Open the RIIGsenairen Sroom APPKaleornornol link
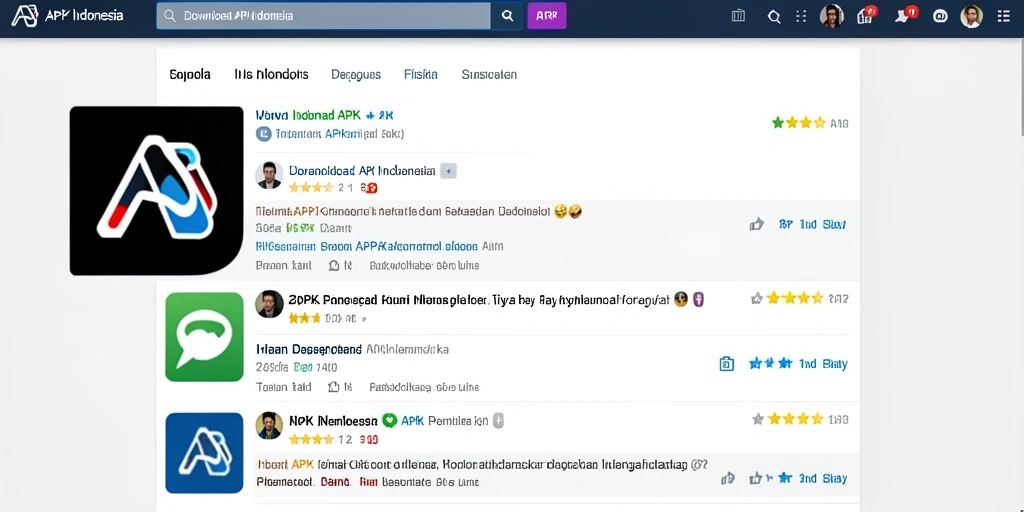1024x512 pixels. coord(366,247)
